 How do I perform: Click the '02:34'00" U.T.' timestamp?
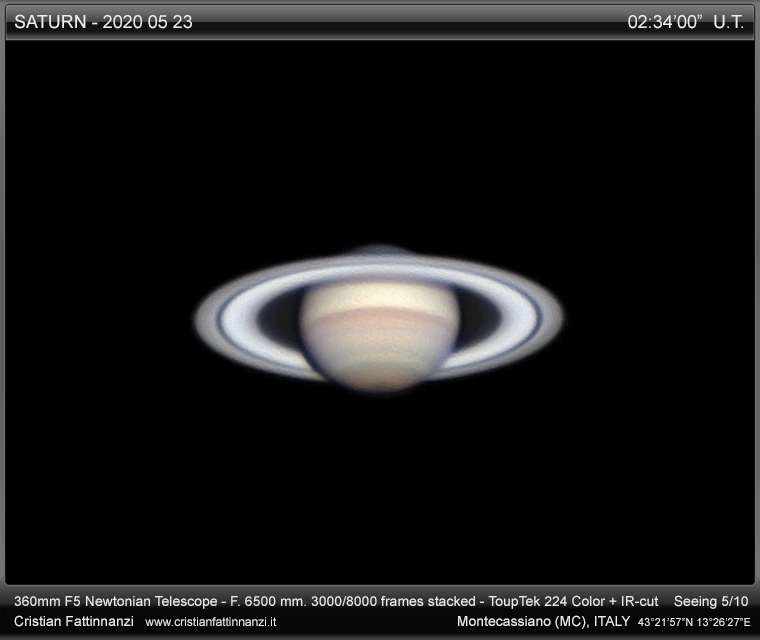pyautogui.click(x=685, y=22)
